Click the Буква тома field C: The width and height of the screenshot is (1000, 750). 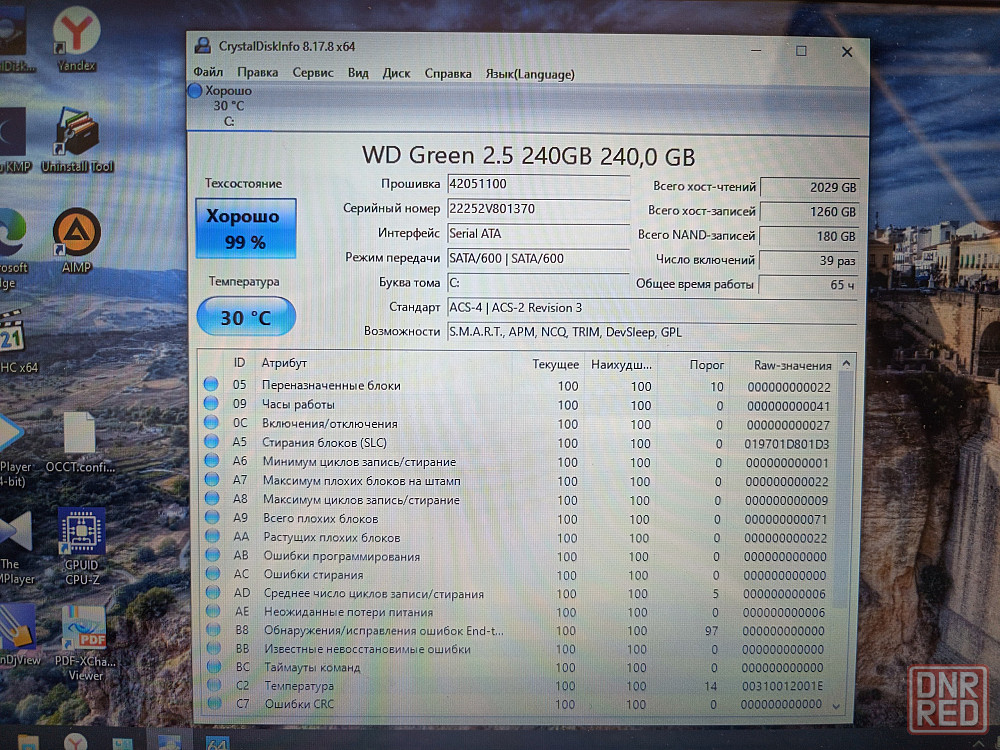(x=538, y=283)
